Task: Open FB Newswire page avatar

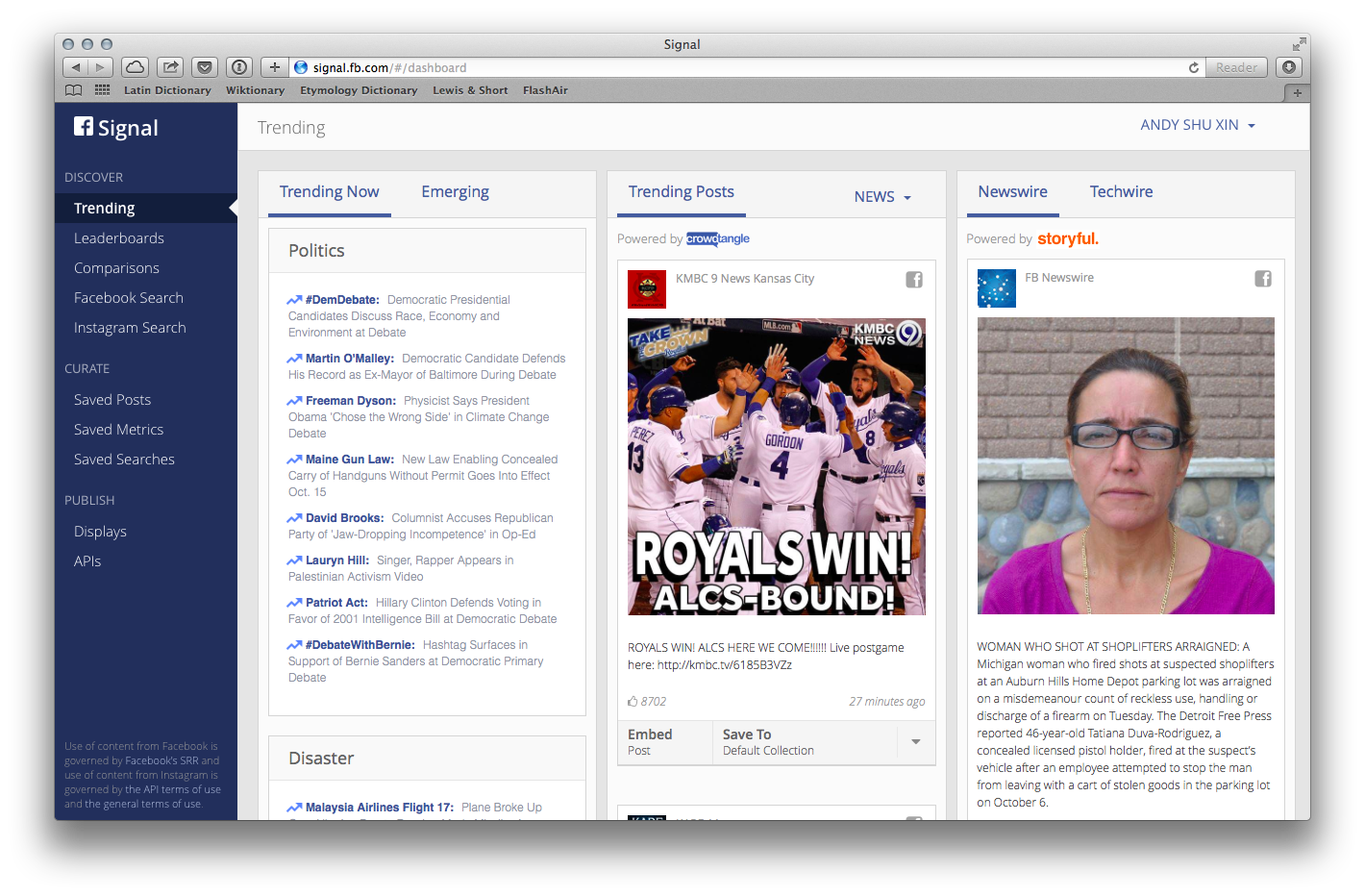Action: (997, 288)
